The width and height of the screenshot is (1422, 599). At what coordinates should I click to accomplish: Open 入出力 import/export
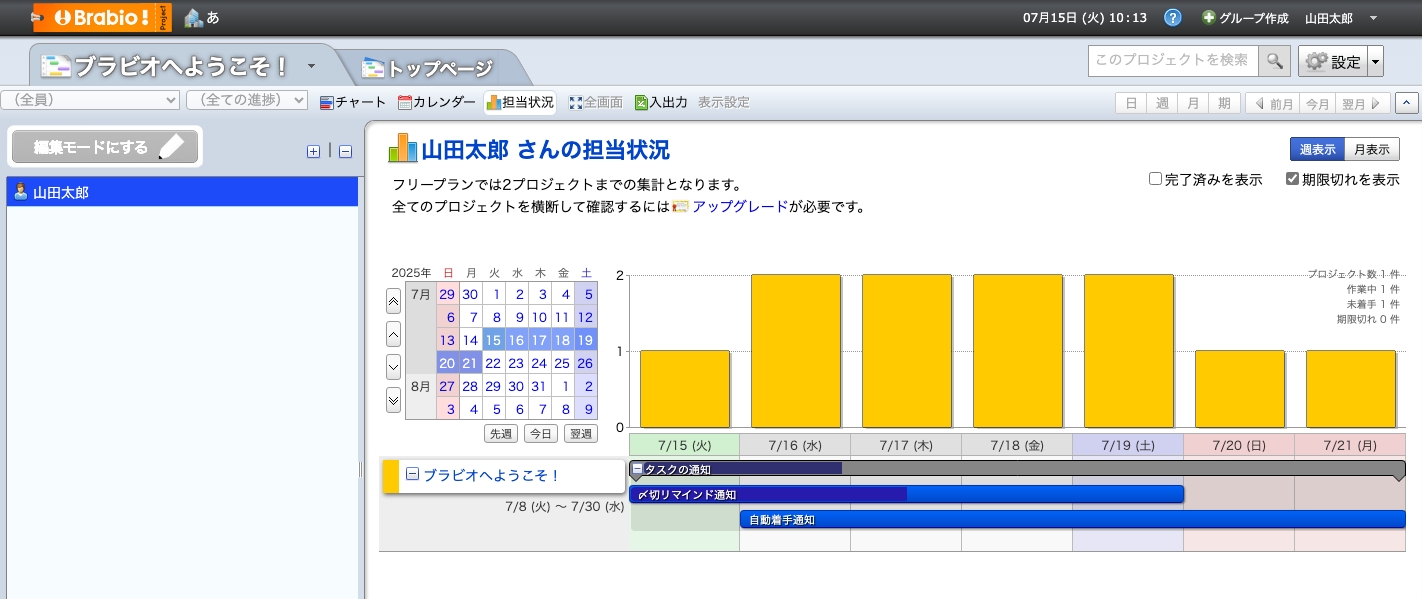661,102
